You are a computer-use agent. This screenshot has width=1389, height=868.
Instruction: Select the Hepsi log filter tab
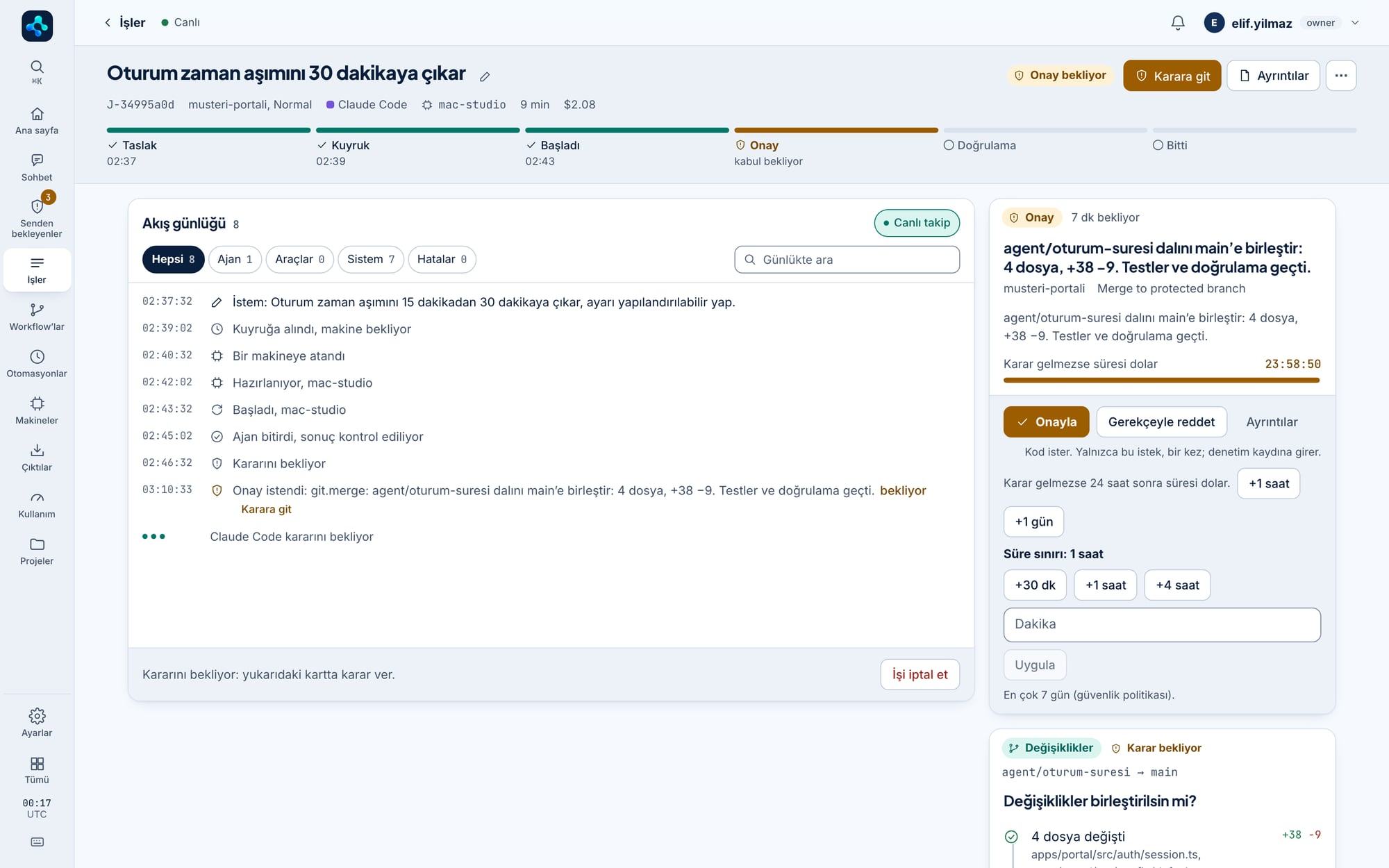(173, 259)
